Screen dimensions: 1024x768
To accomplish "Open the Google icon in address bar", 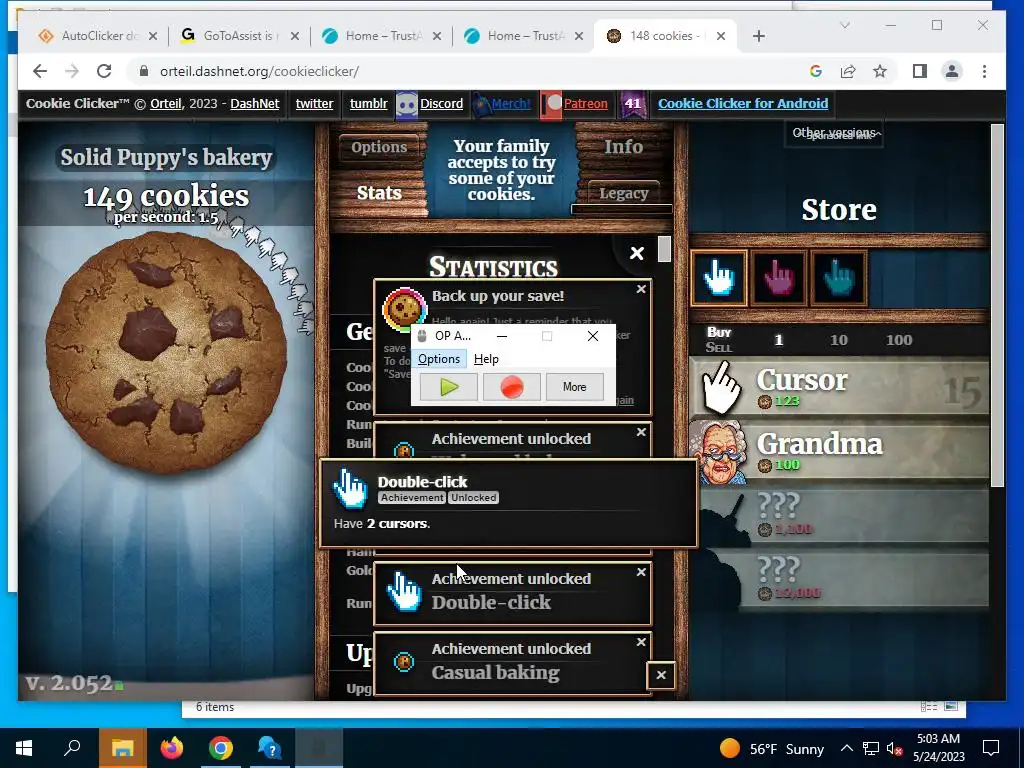I will pyautogui.click(x=816, y=71).
